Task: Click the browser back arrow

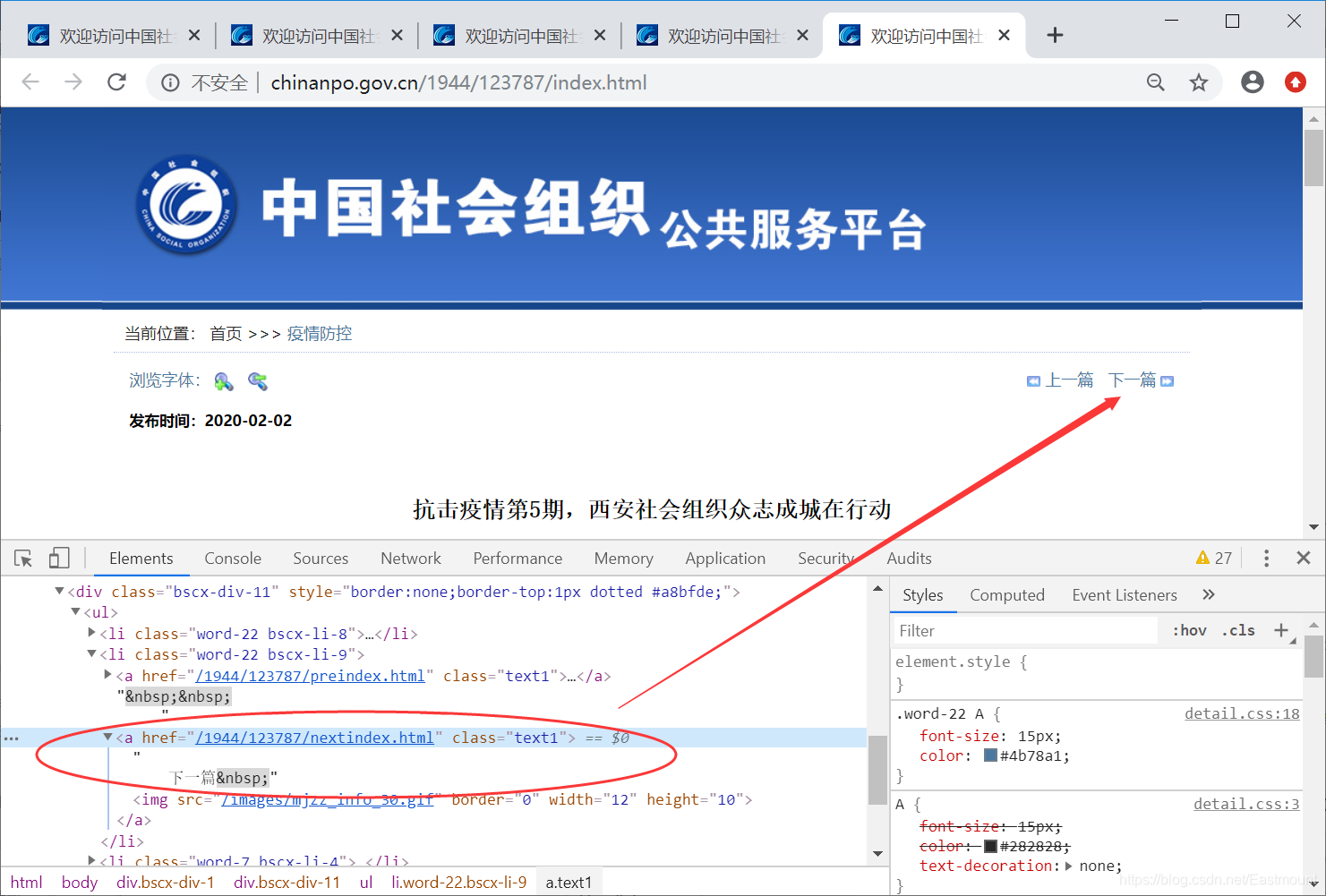Action: coord(30,82)
